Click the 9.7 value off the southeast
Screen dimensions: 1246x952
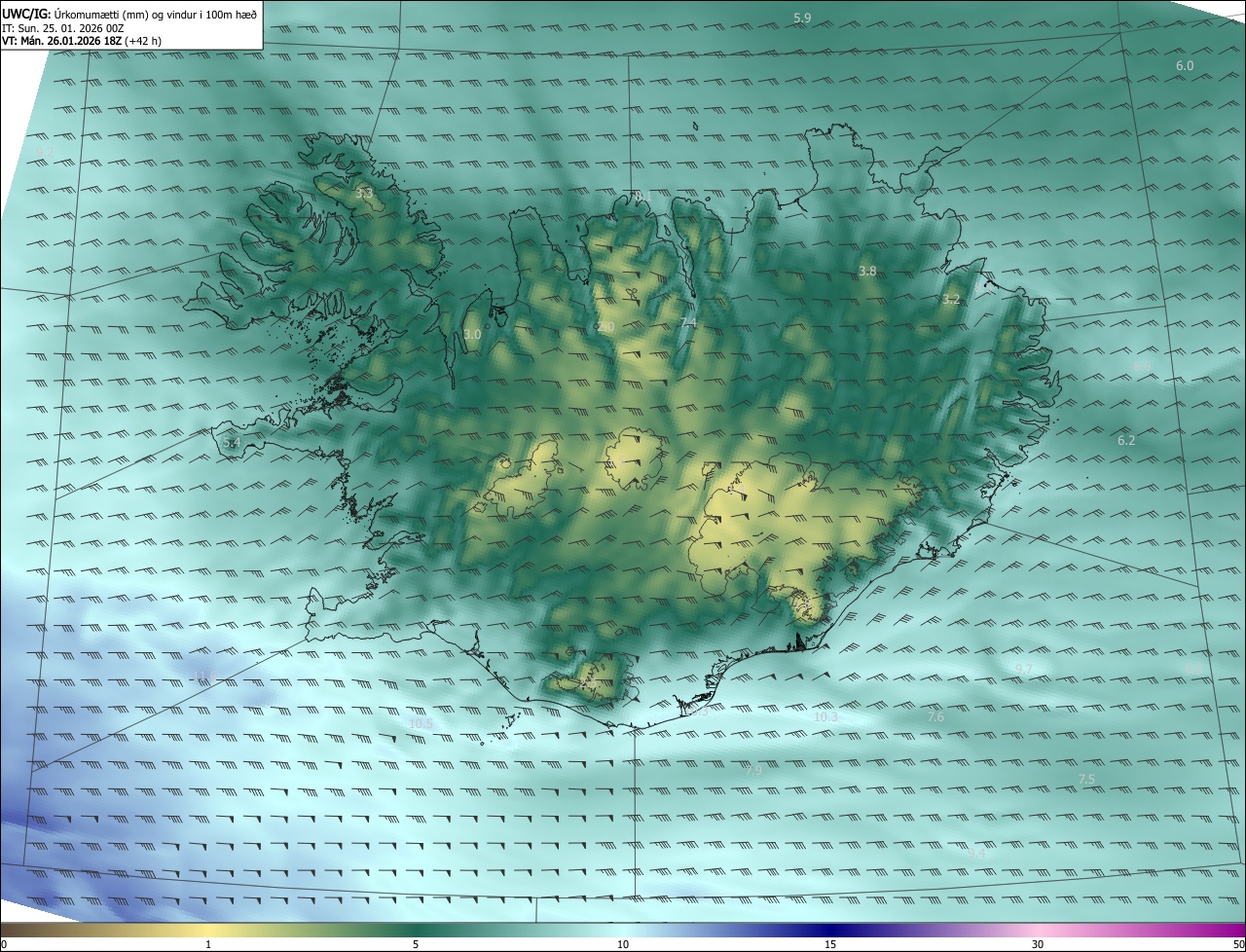[x=1024, y=669]
